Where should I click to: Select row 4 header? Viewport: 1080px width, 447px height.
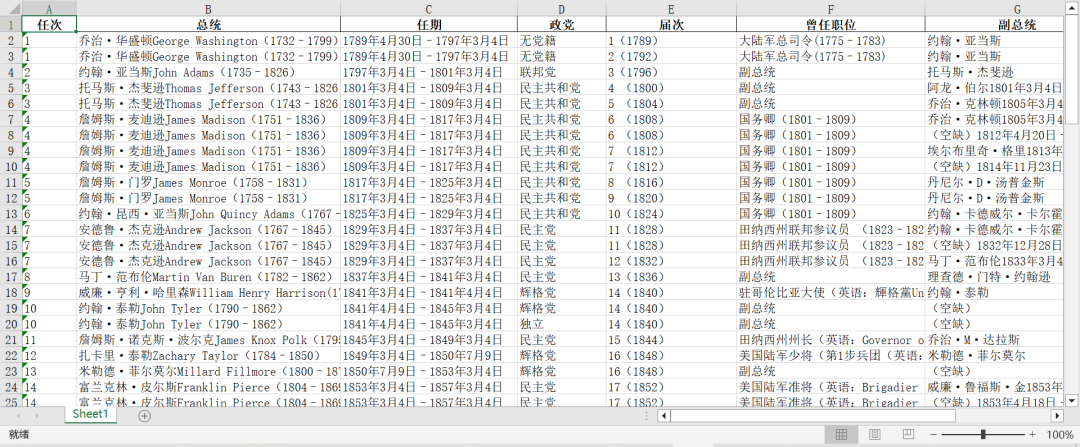coord(10,72)
